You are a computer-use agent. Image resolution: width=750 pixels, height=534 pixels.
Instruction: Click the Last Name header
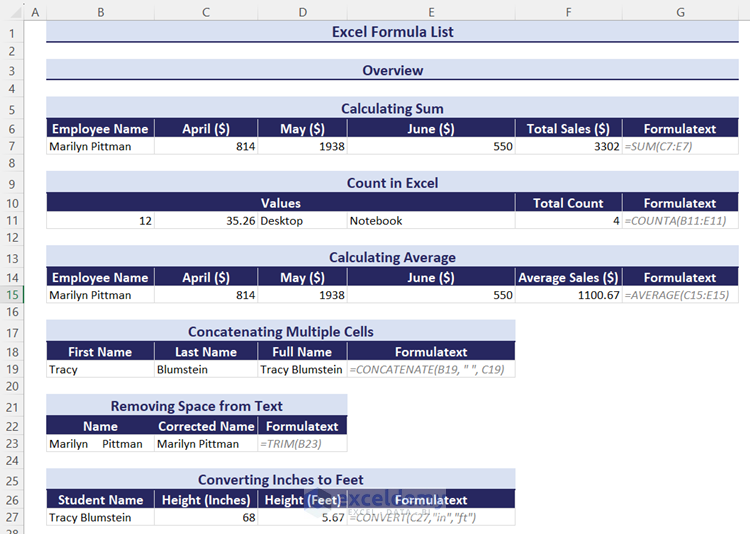pyautogui.click(x=206, y=352)
